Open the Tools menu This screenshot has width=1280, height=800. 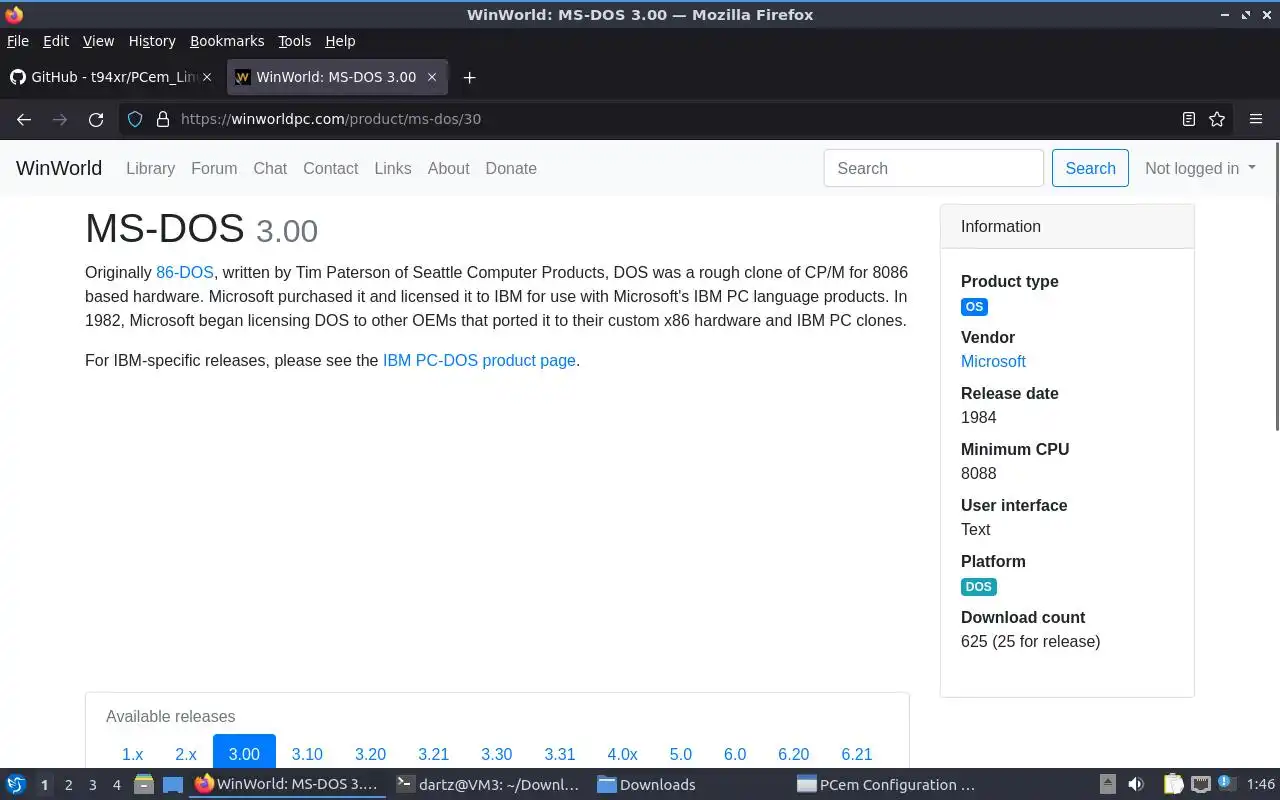pyautogui.click(x=294, y=41)
